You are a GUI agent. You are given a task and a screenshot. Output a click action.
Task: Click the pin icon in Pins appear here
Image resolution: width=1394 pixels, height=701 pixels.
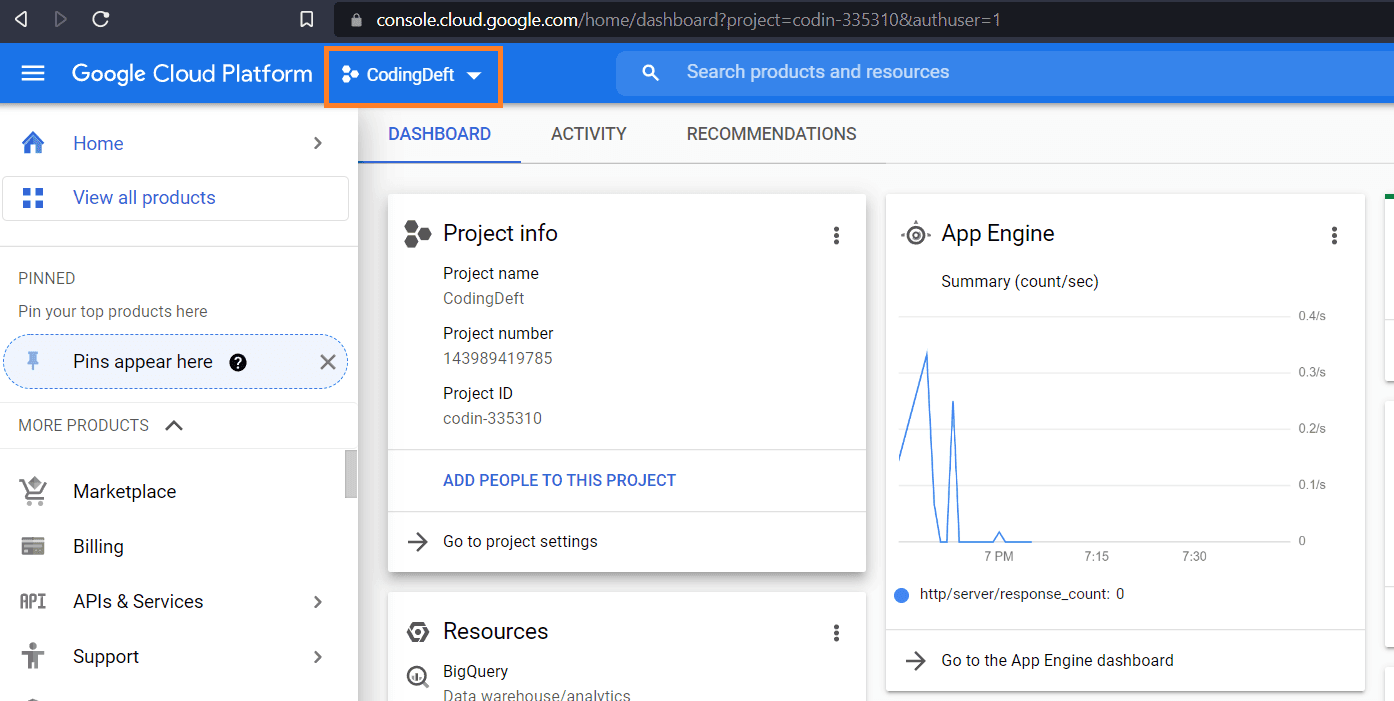coord(33,361)
